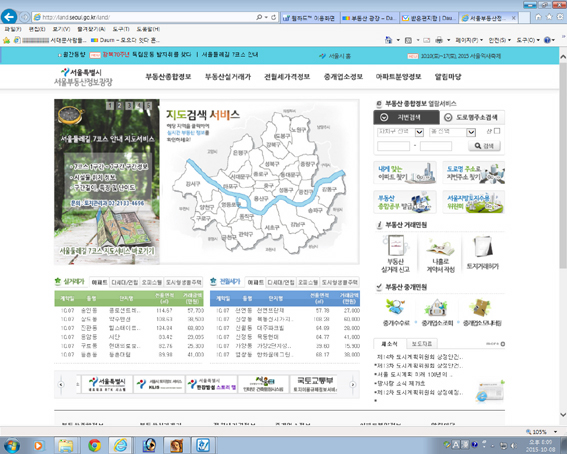Screen dimensions: 567x454
Task: Open the 즐겨찾기(A) menu
Action: (x=91, y=29)
